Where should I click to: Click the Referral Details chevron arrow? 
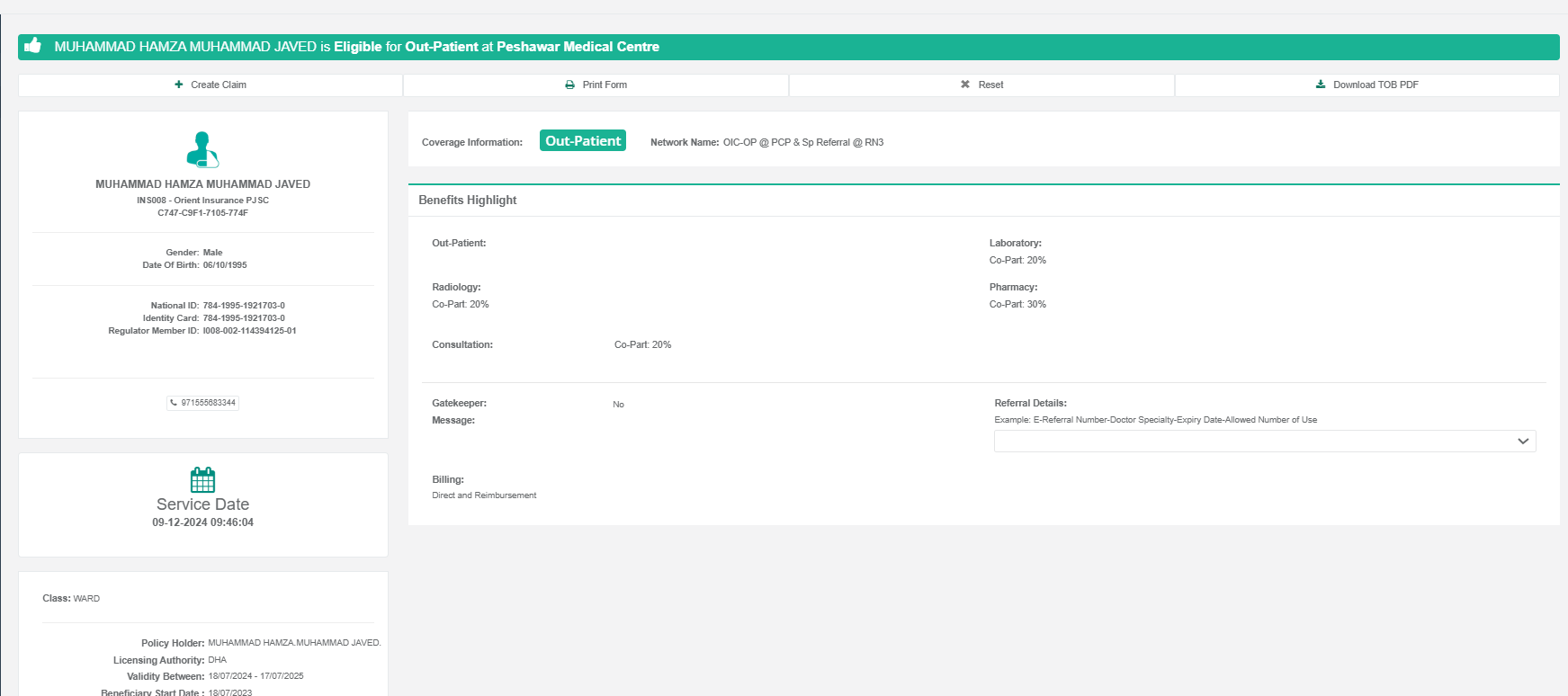tap(1522, 441)
